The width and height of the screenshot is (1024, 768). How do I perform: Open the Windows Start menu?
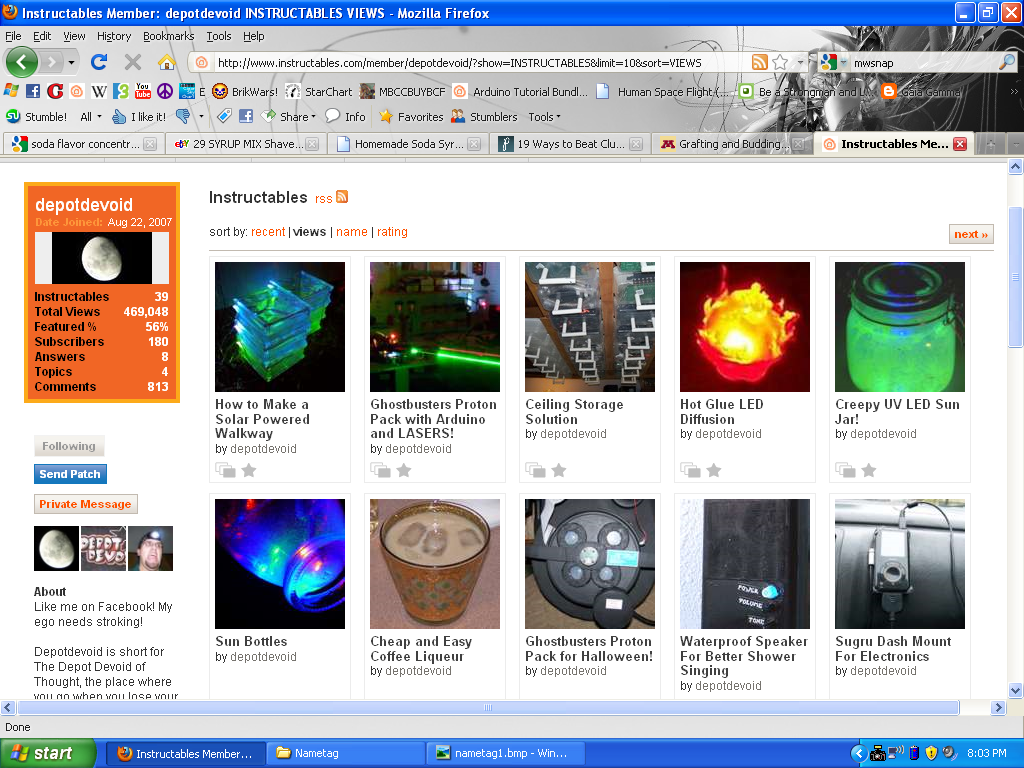[48, 754]
